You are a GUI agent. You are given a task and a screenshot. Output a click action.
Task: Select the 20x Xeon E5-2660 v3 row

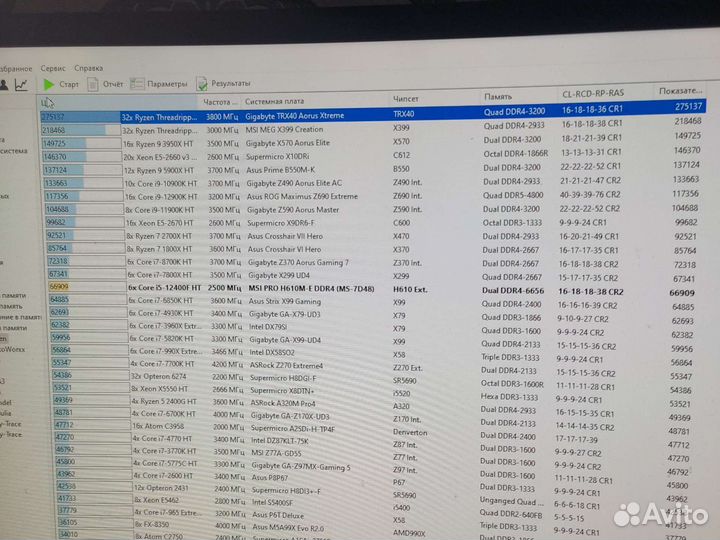373,154
